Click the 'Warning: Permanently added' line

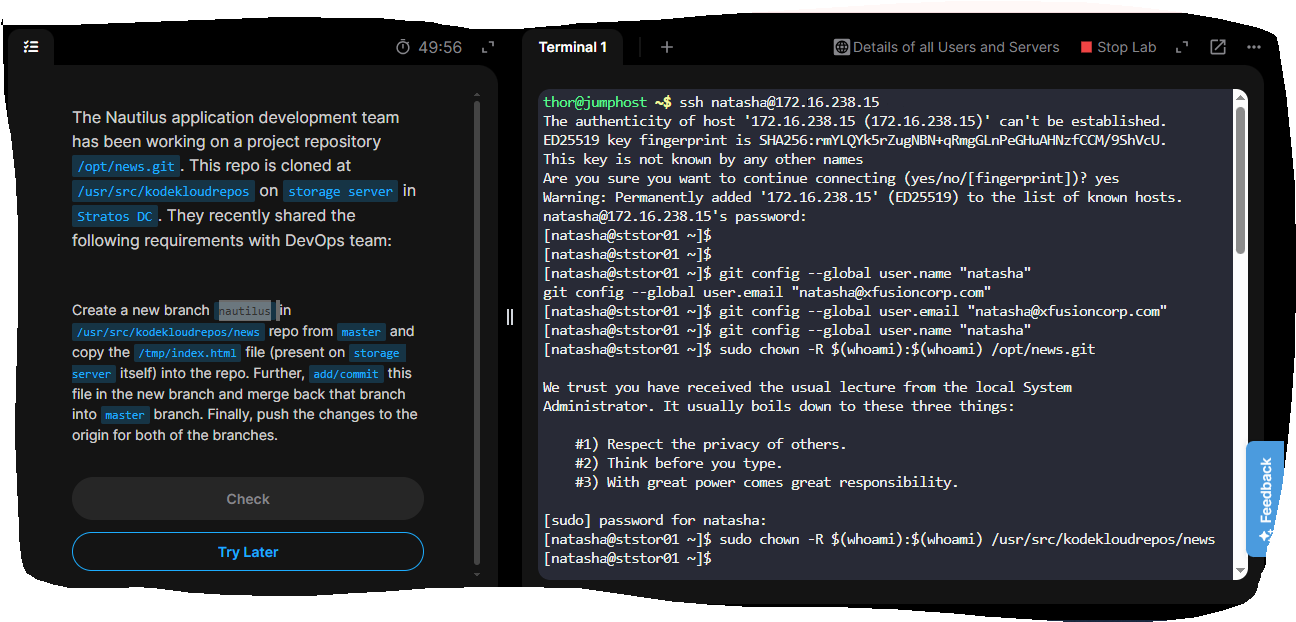[863, 197]
